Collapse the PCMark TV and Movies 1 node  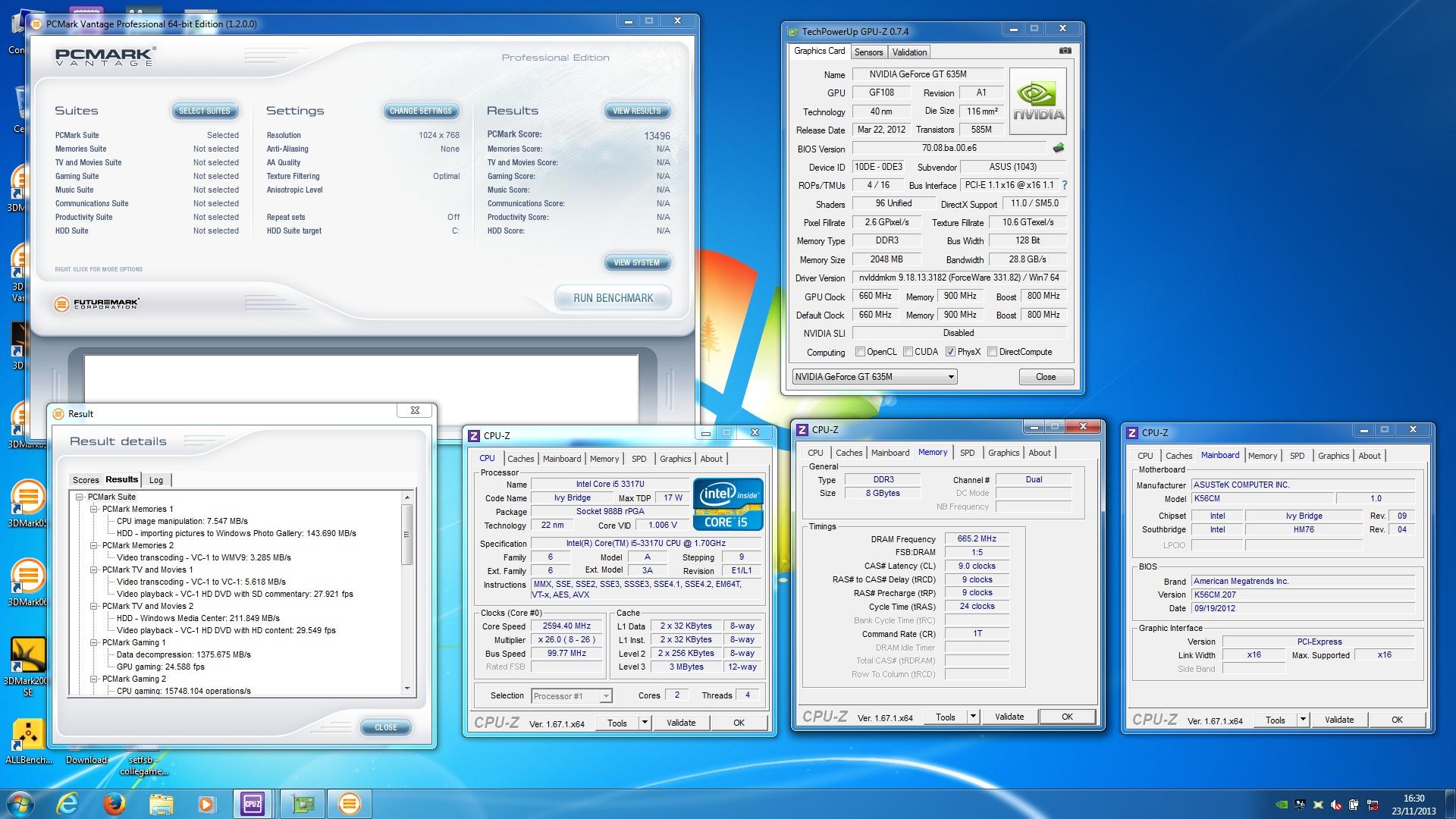coord(94,570)
